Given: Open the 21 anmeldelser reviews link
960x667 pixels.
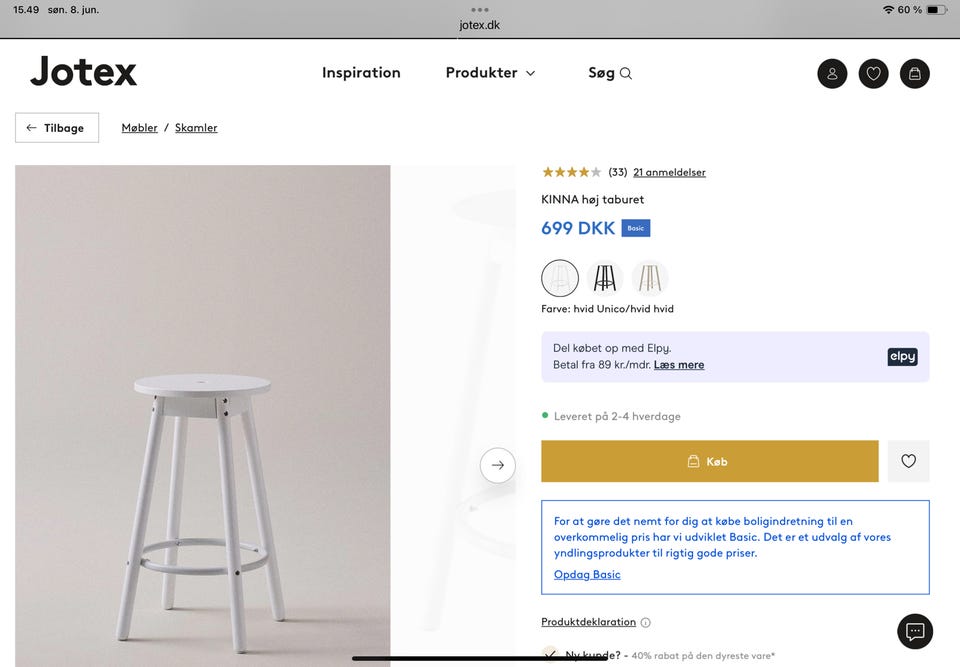Looking at the screenshot, I should coord(669,172).
